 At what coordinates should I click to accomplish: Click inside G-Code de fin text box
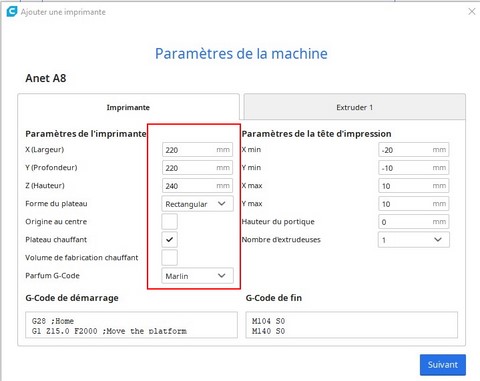(352, 325)
